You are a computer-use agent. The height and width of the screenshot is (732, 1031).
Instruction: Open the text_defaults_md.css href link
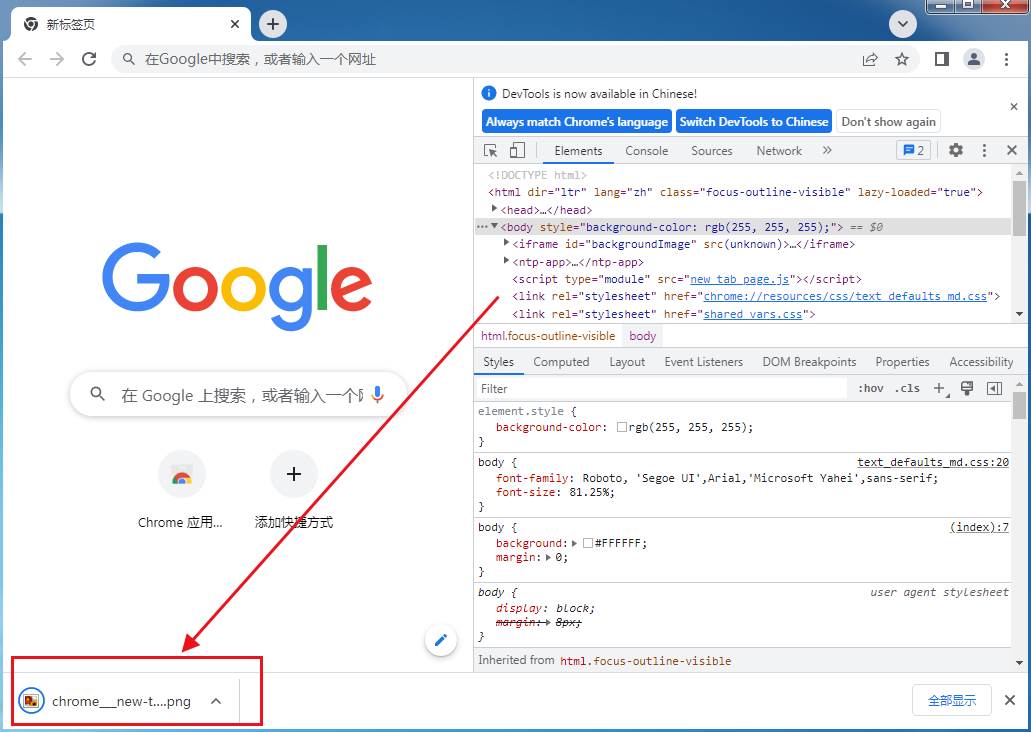(x=845, y=296)
